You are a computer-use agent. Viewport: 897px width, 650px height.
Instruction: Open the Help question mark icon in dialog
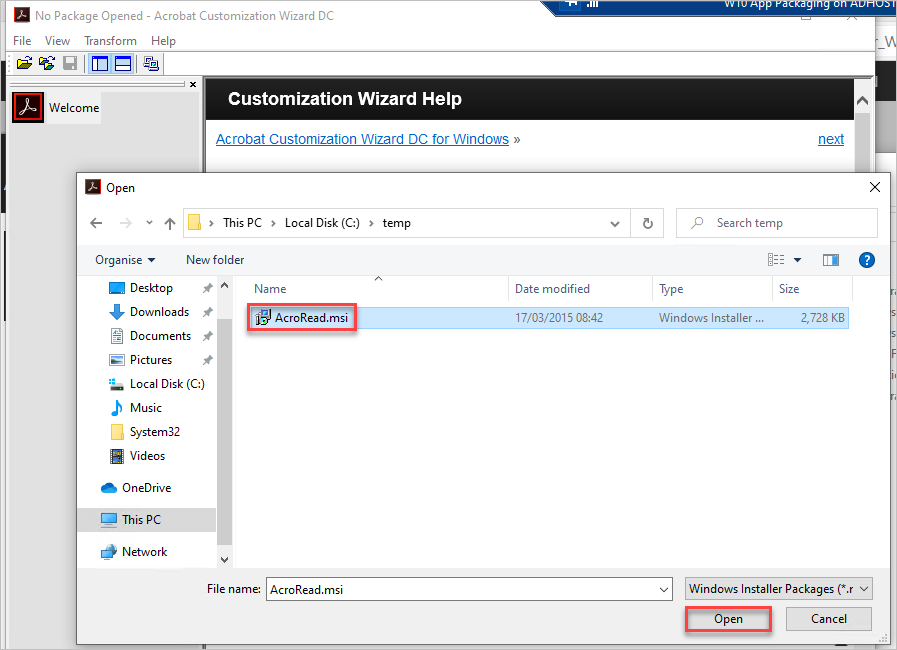866,260
